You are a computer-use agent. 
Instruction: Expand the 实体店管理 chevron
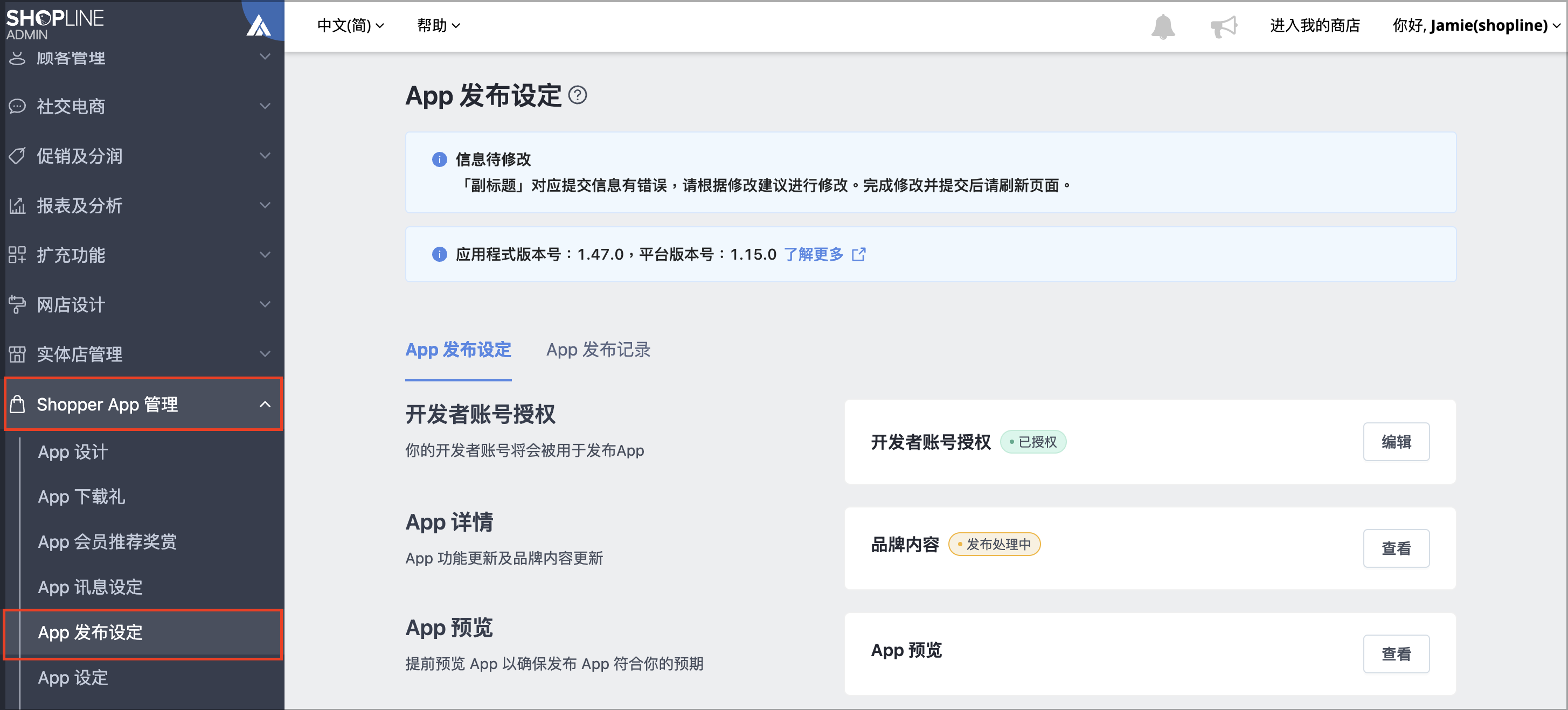[265, 354]
